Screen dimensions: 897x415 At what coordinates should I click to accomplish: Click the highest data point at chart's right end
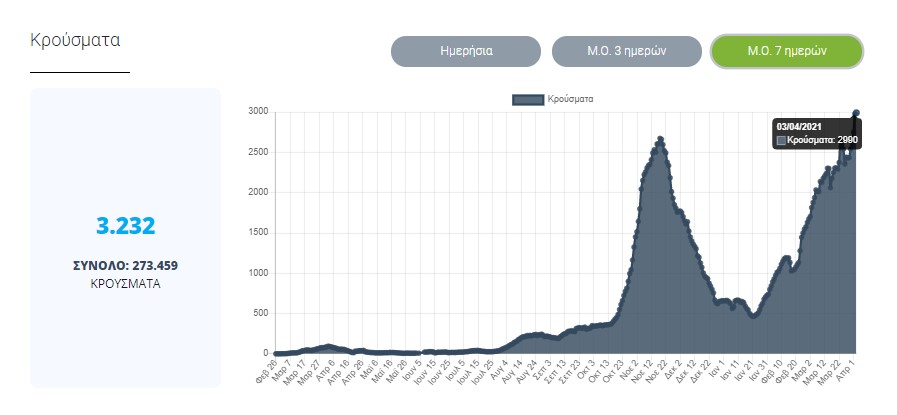tap(856, 113)
